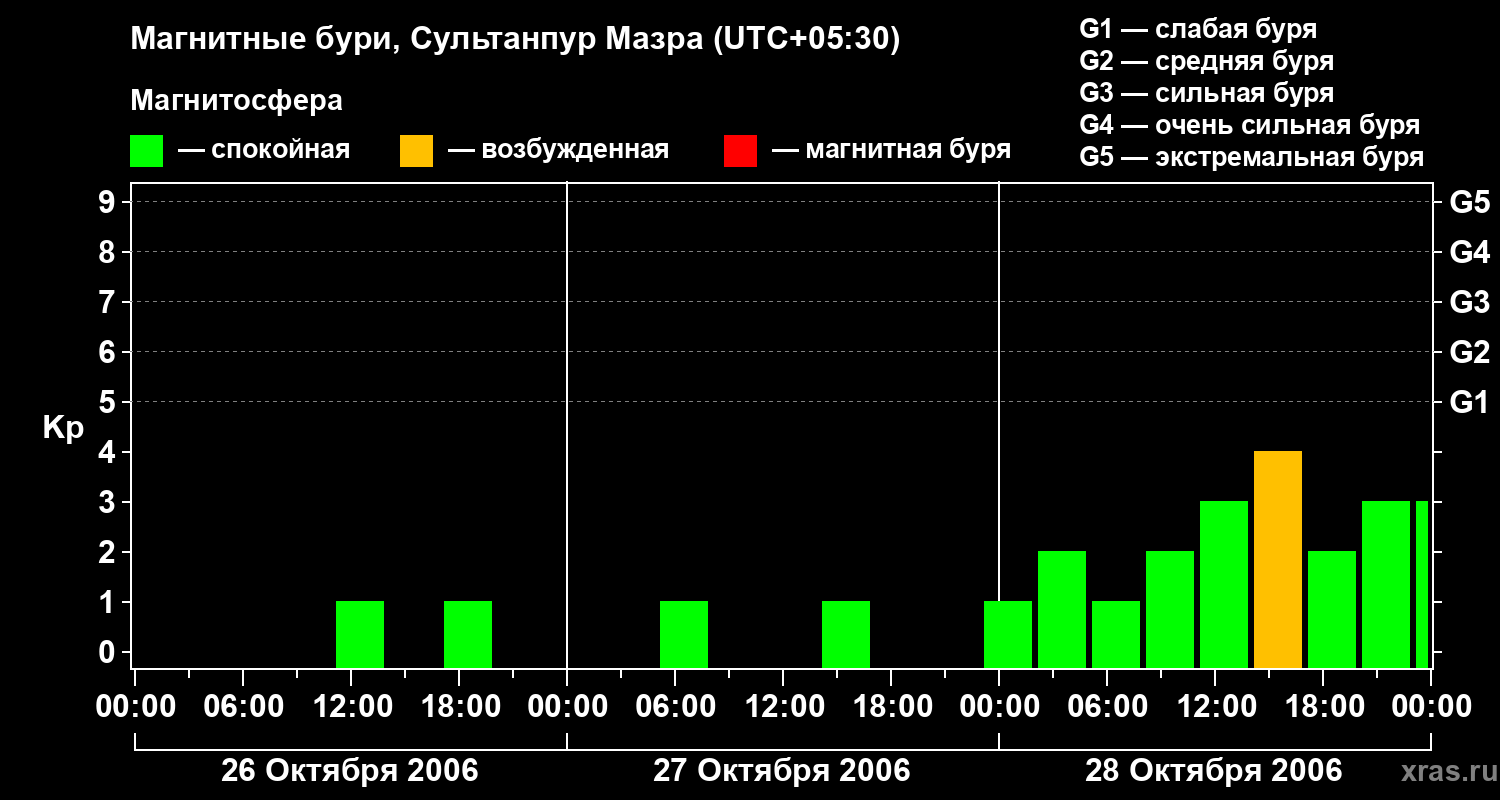The height and width of the screenshot is (800, 1500).
Task: Click the Kp 2 bar right of the orange bar
Action: 1332,609
